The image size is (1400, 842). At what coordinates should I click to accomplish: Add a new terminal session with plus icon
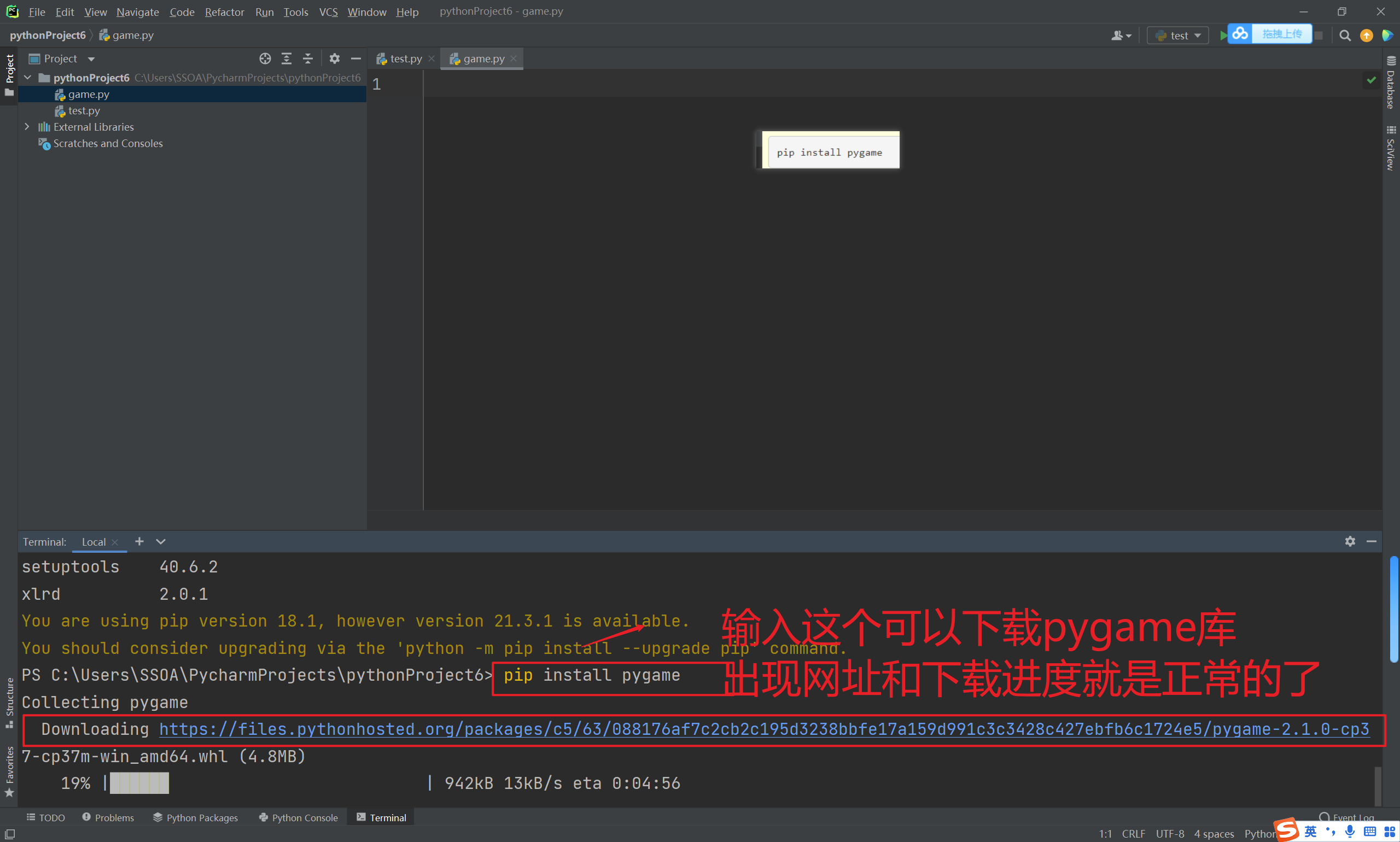click(139, 541)
